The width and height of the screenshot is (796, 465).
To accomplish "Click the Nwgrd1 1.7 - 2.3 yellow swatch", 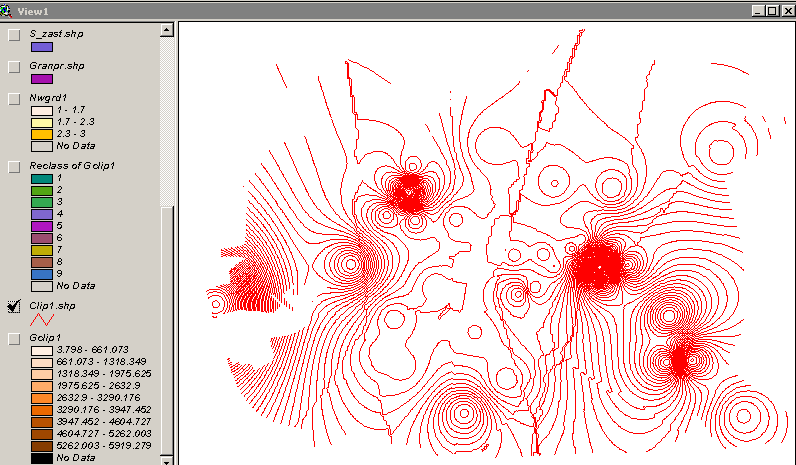I will (x=42, y=122).
